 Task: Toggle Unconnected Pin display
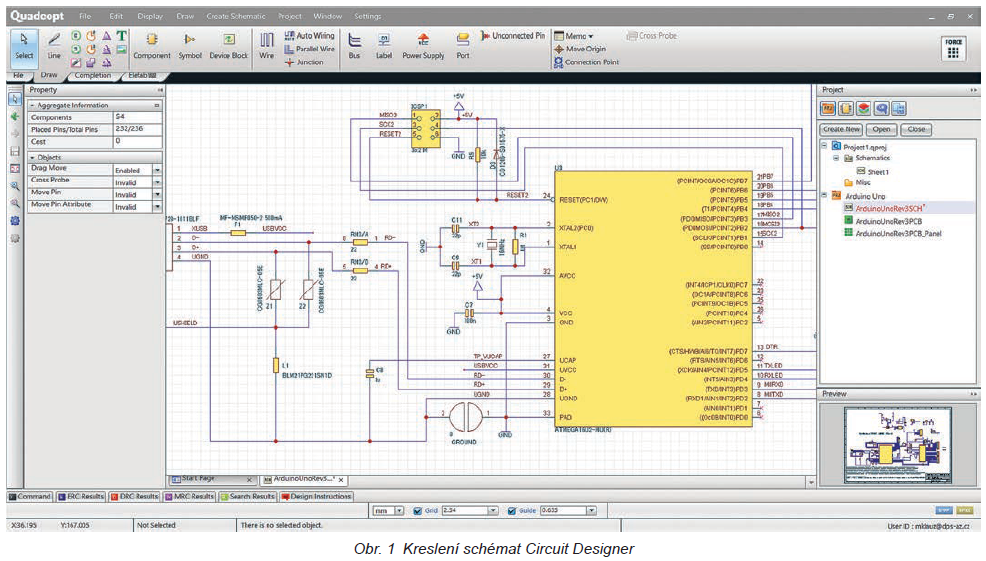[512, 36]
